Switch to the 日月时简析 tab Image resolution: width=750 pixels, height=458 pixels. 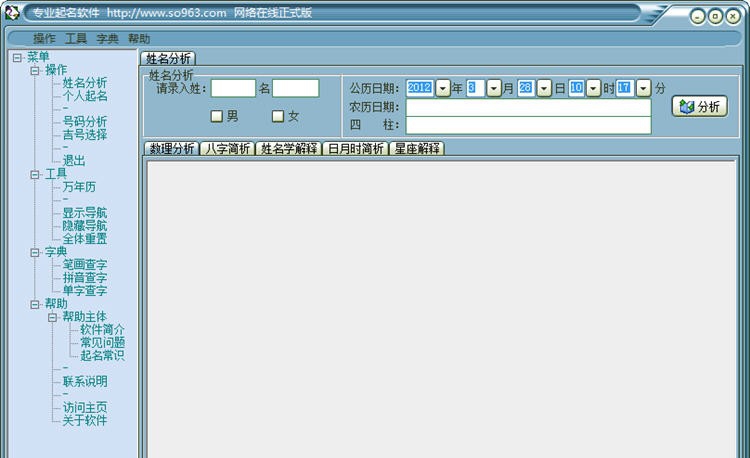click(356, 149)
